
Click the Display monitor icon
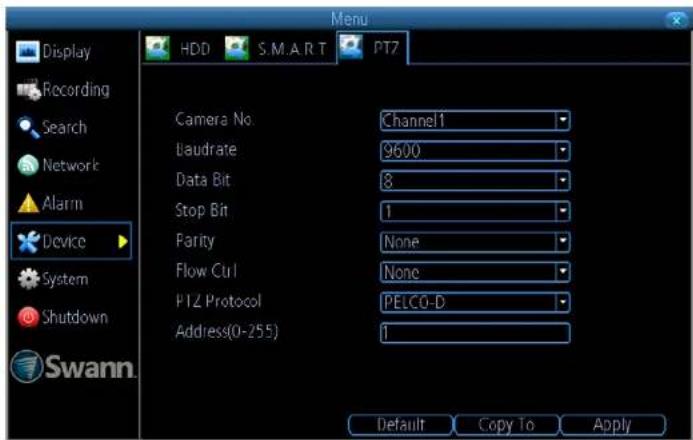27,51
